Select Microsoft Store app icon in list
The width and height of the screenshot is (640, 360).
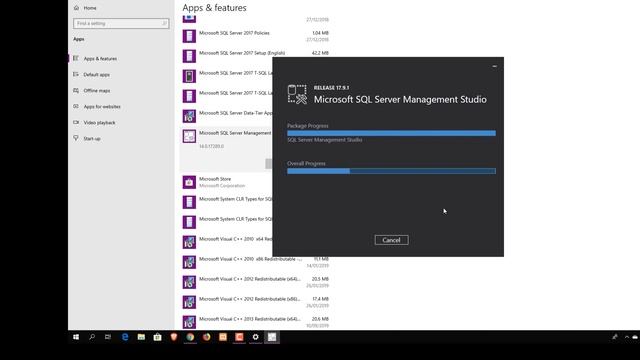coord(189,182)
